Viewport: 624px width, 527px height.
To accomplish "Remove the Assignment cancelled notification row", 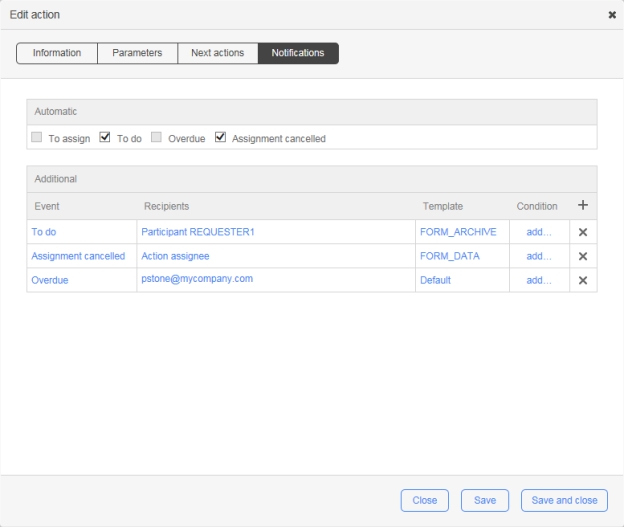I will pos(583,256).
